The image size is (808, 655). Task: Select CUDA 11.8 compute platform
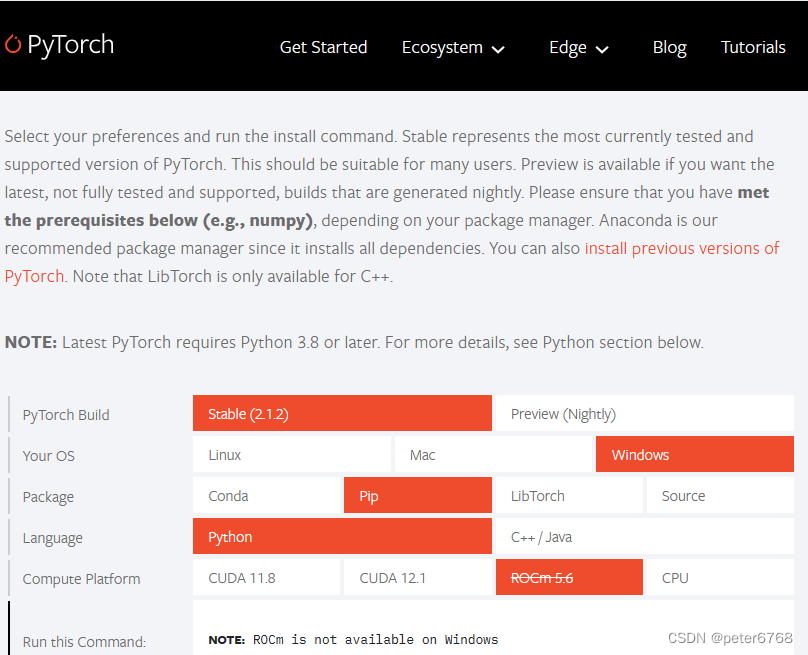coord(266,577)
